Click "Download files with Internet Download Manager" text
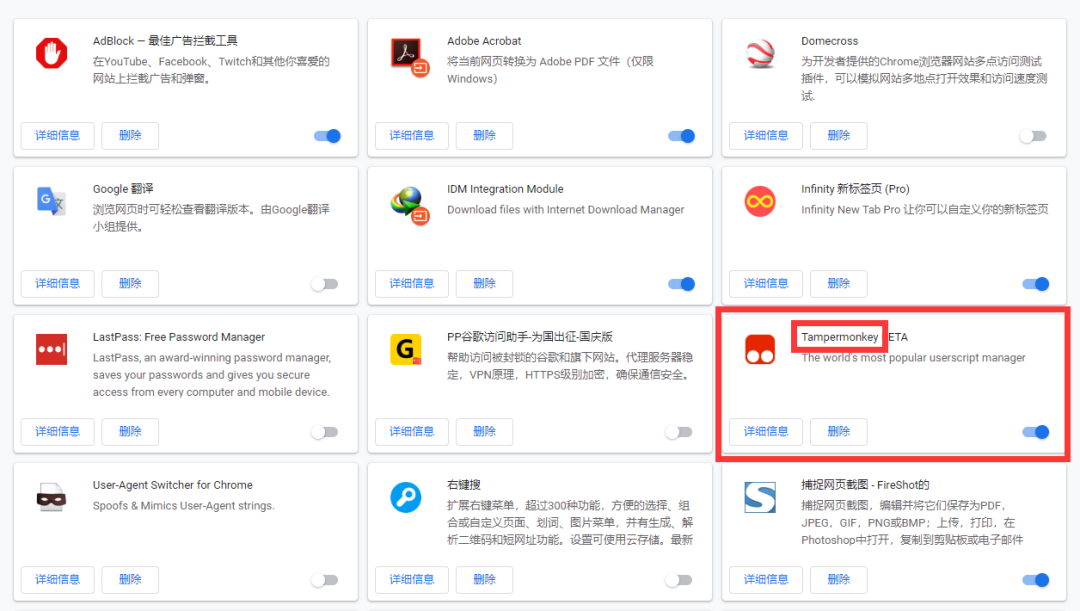The height and width of the screenshot is (611, 1080). (x=565, y=209)
